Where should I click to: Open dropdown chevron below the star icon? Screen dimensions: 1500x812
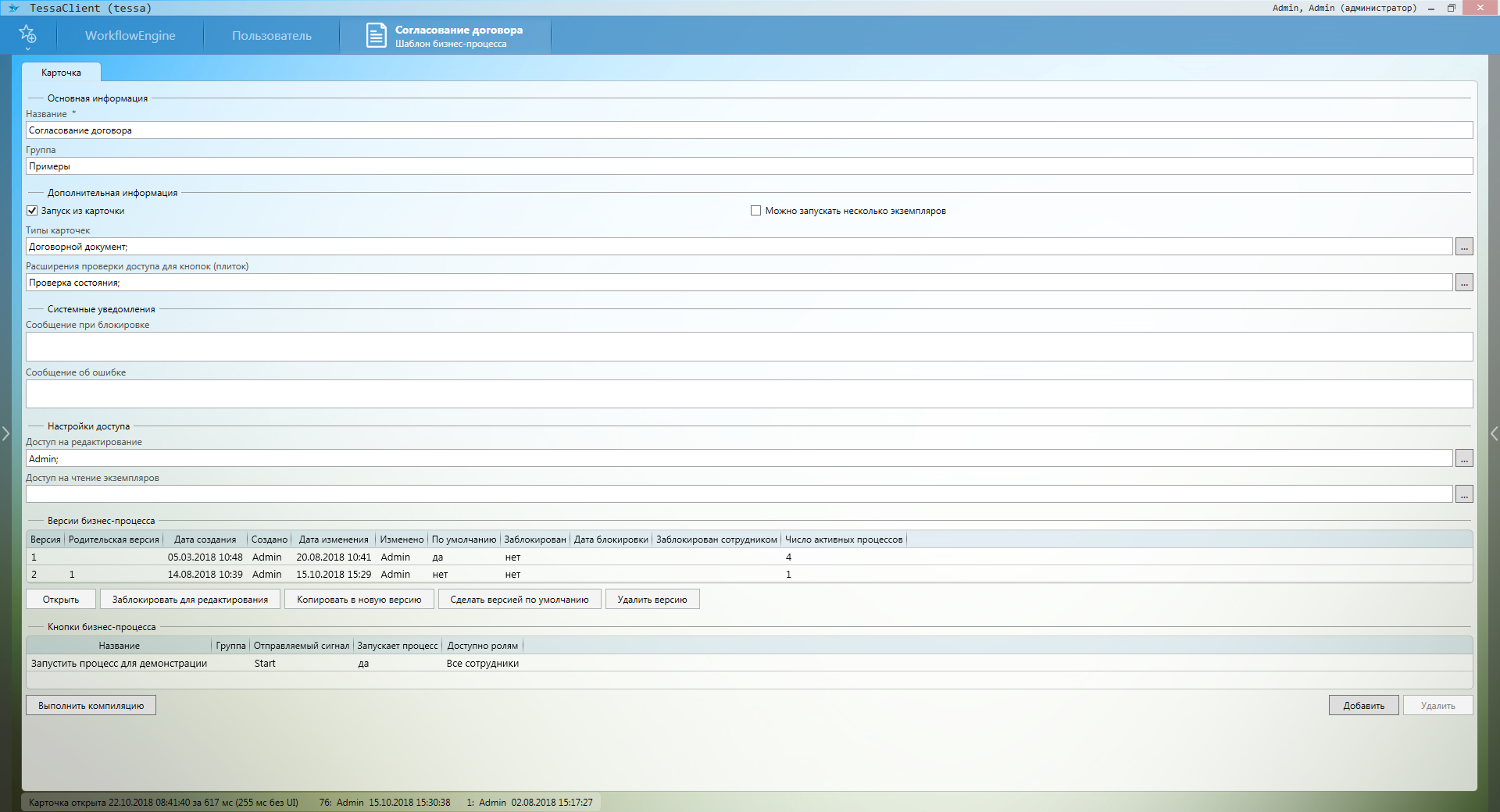pyautogui.click(x=27, y=48)
